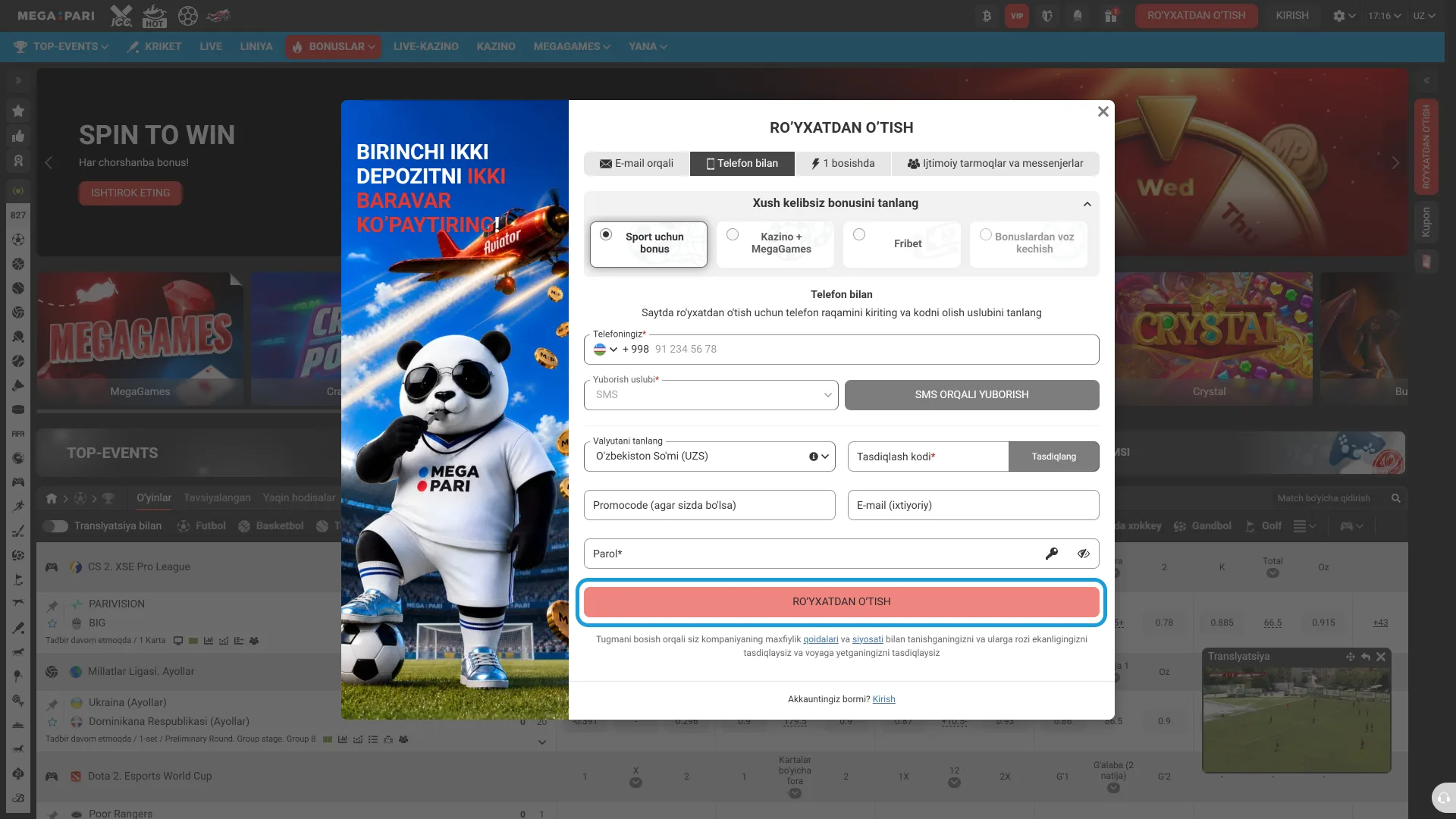Show previous banner with left carousel arrow

pyautogui.click(x=49, y=162)
